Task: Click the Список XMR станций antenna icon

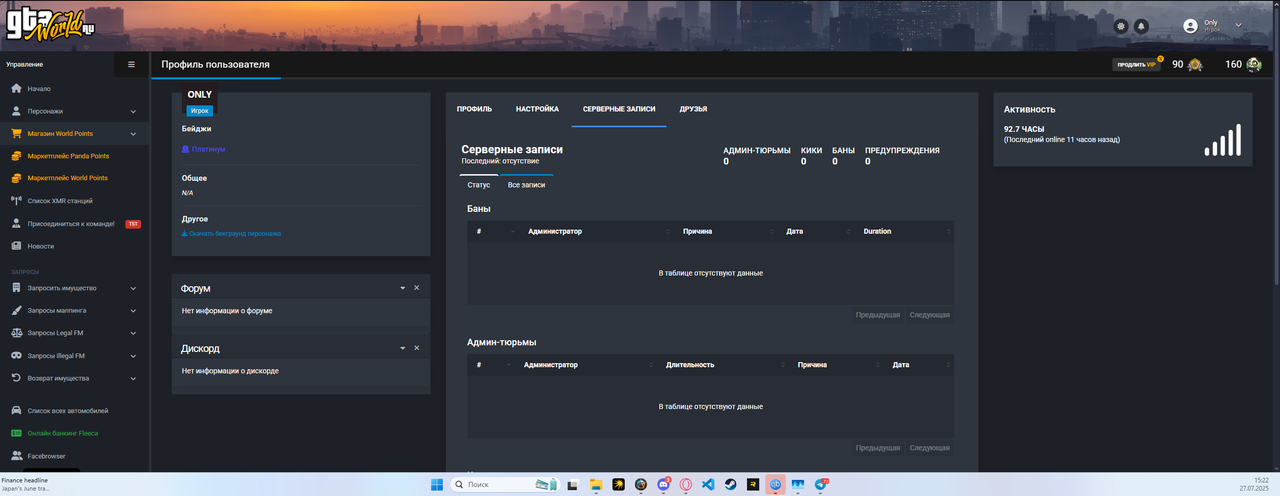Action: (16, 201)
